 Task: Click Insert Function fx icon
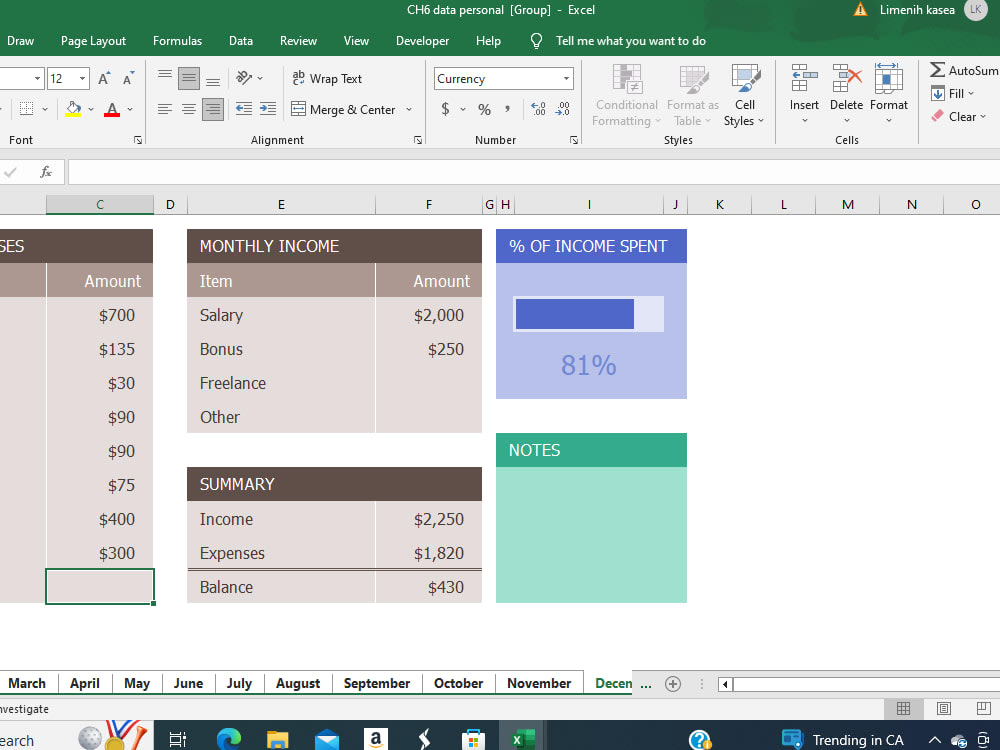pyautogui.click(x=45, y=172)
